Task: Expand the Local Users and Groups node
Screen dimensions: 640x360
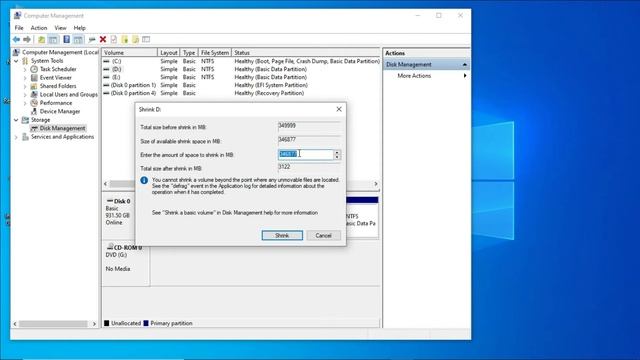Action: click(x=25, y=95)
